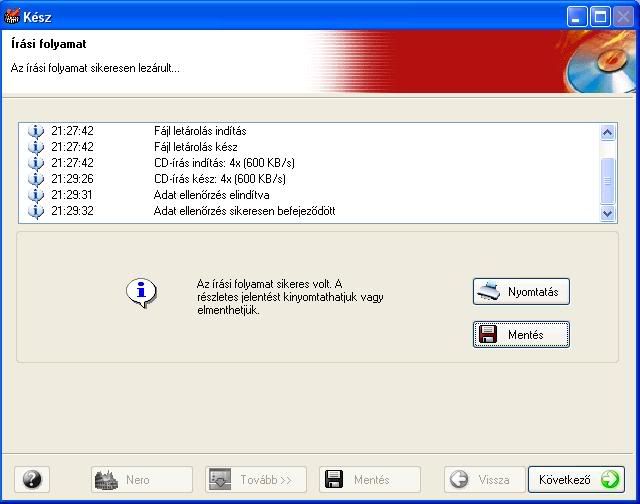Viewport: 640px width, 504px height.
Task: Select the Adat ellenőrzés sikeresen befejeződött entry
Action: [x=244, y=211]
